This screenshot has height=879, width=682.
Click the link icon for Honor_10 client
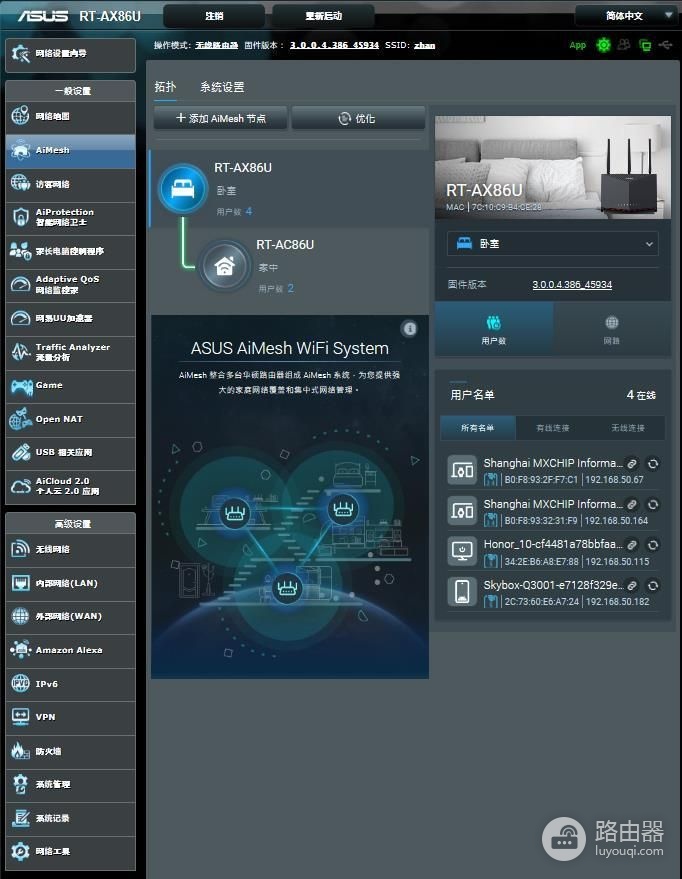[632, 545]
